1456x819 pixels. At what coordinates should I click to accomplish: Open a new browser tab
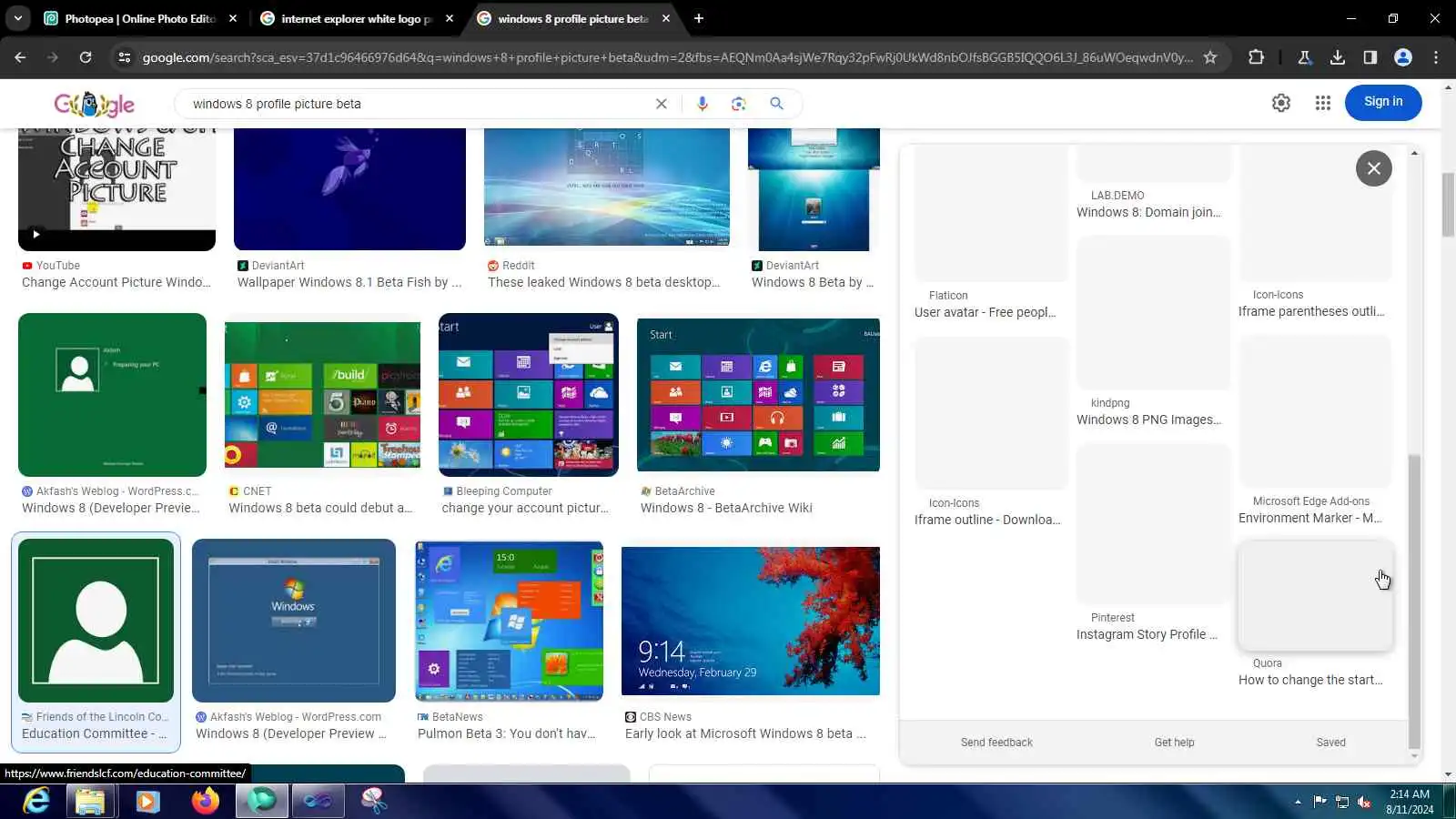pos(699,18)
